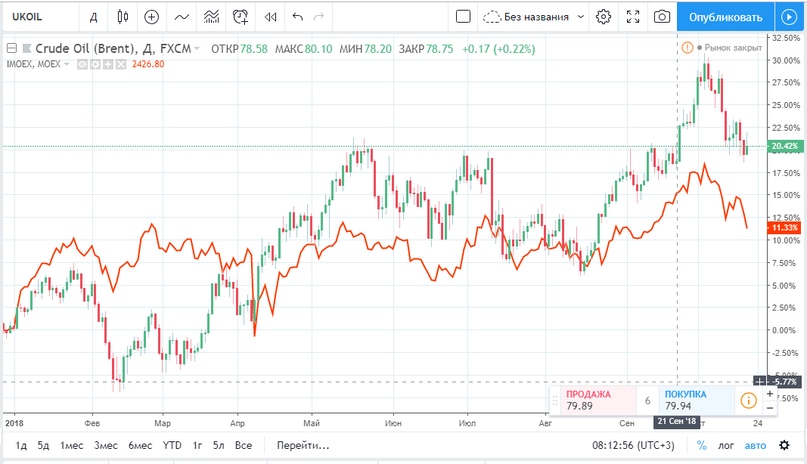Select the YTD date range
This screenshot has width=807, height=464.
(x=172, y=446)
